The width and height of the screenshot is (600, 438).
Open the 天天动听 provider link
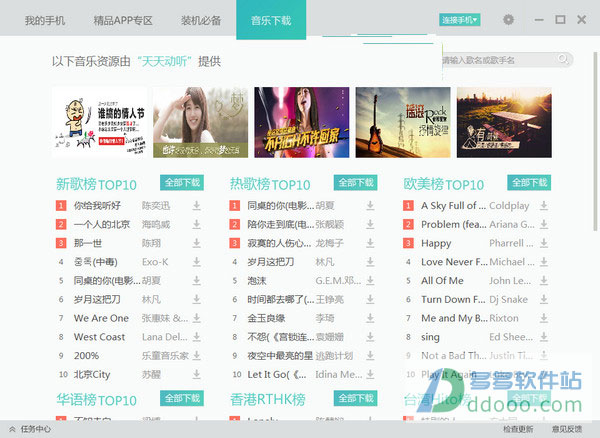tap(165, 61)
